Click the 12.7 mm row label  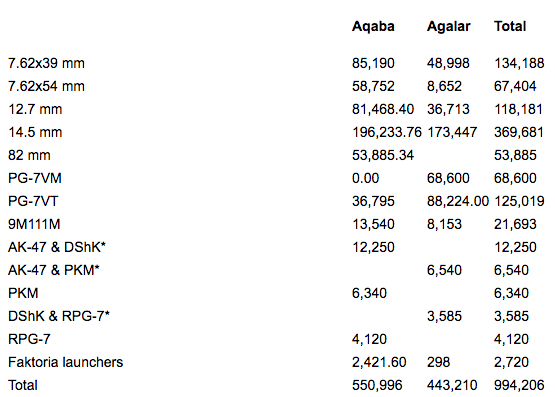[35, 110]
